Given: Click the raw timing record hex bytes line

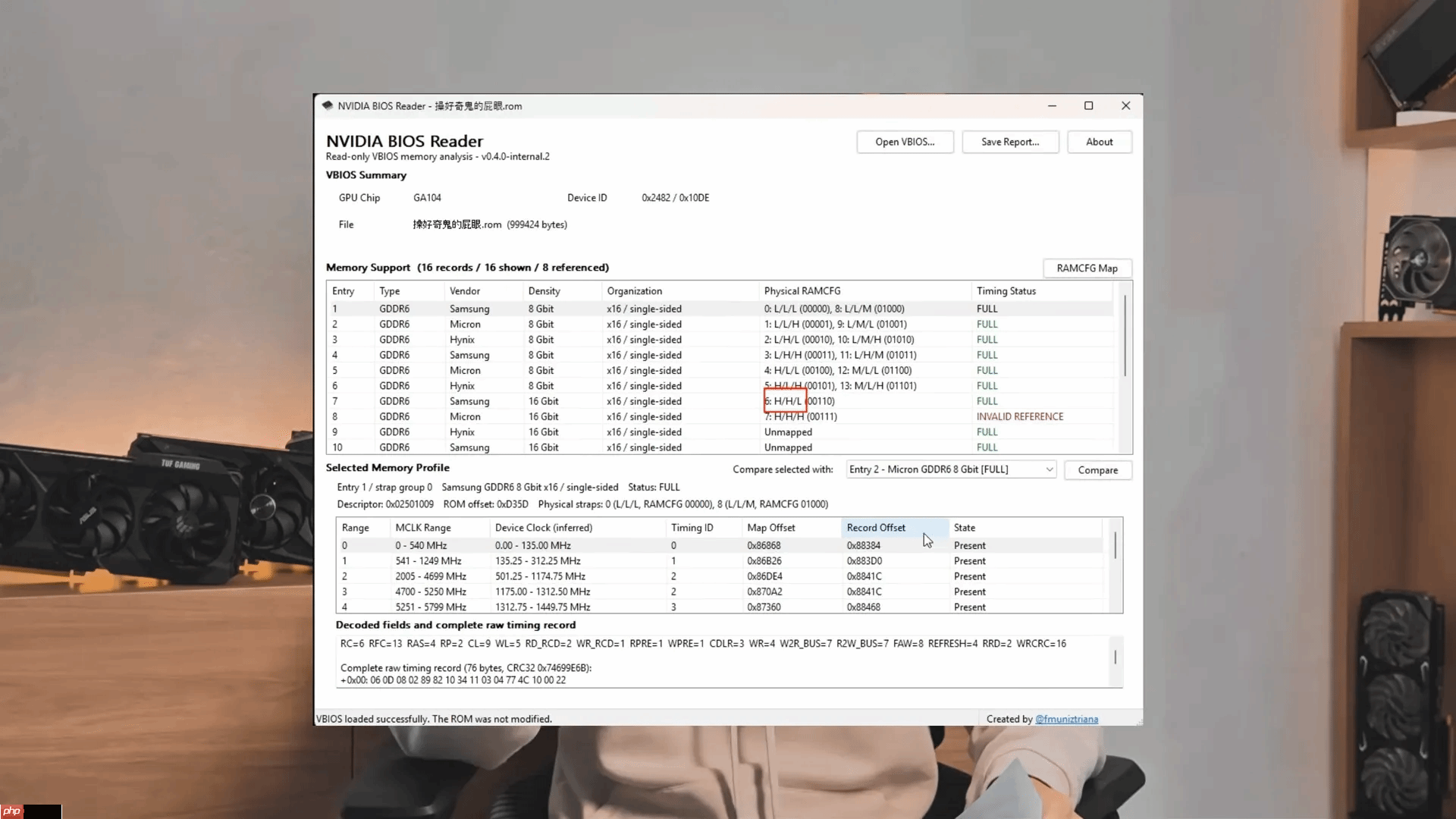Looking at the screenshot, I should click(453, 680).
